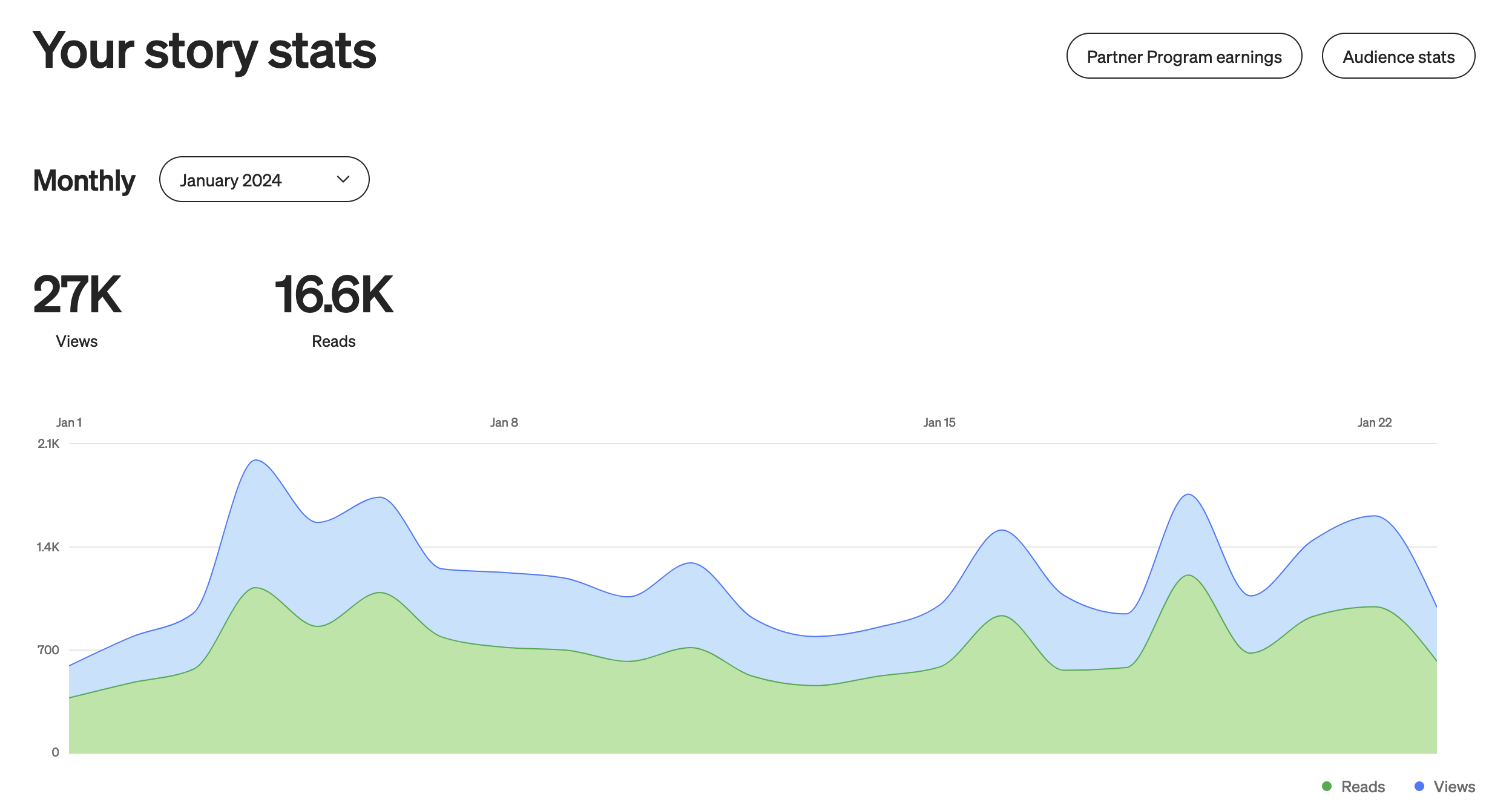Click the Jan 1 date axis label

point(69,422)
